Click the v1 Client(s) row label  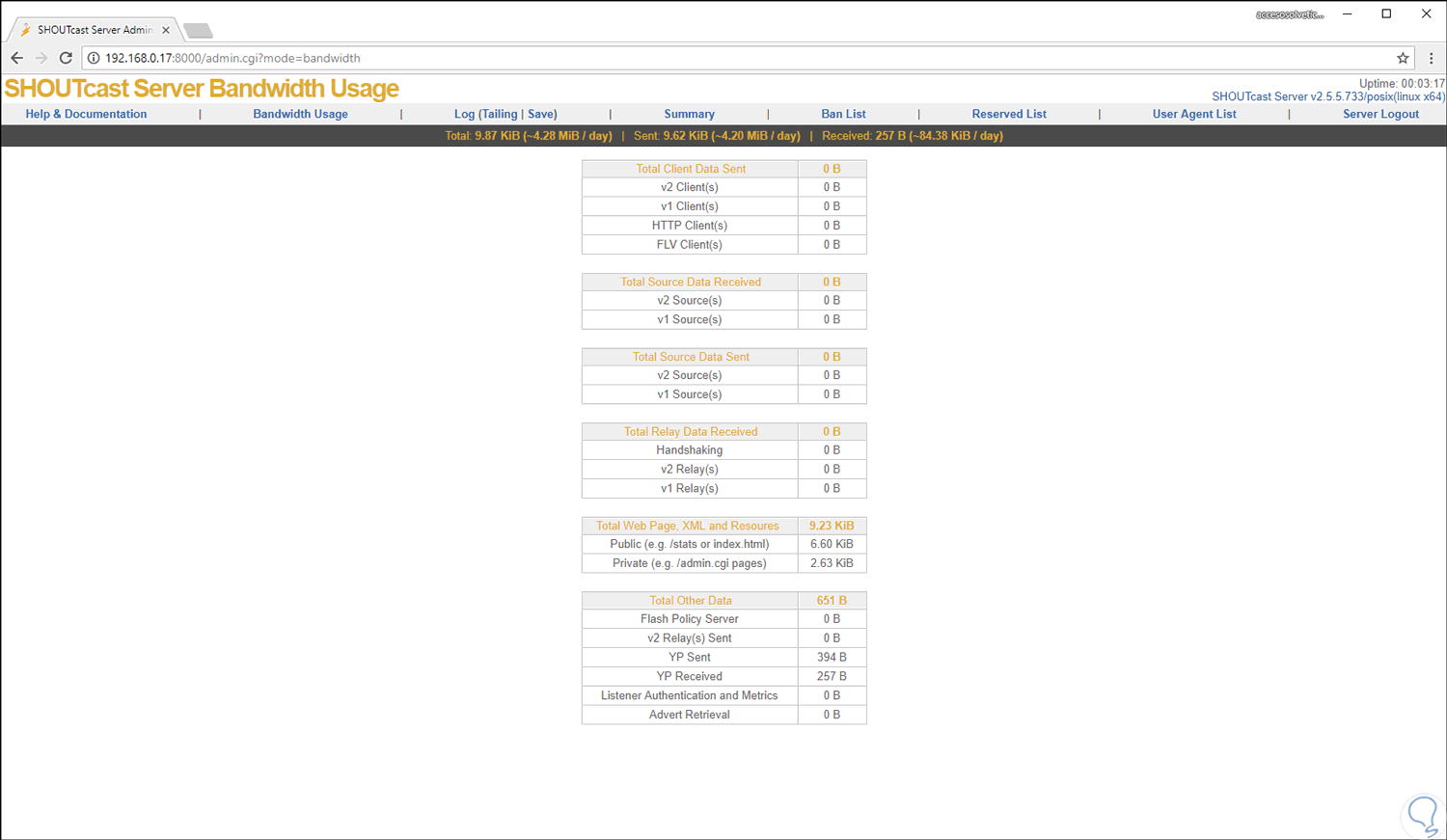point(690,206)
